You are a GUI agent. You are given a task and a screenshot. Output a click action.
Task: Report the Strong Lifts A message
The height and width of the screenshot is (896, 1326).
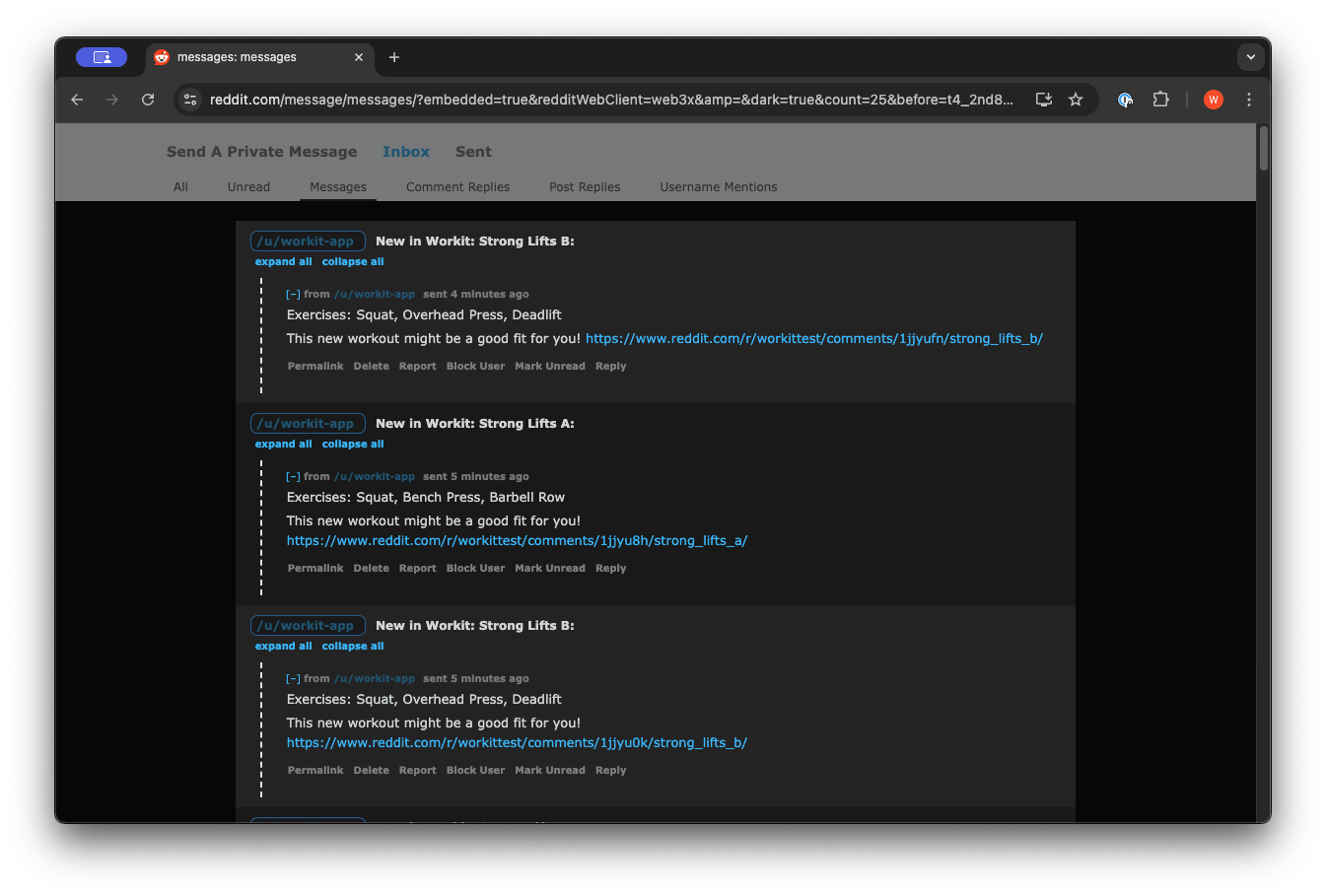coord(418,569)
